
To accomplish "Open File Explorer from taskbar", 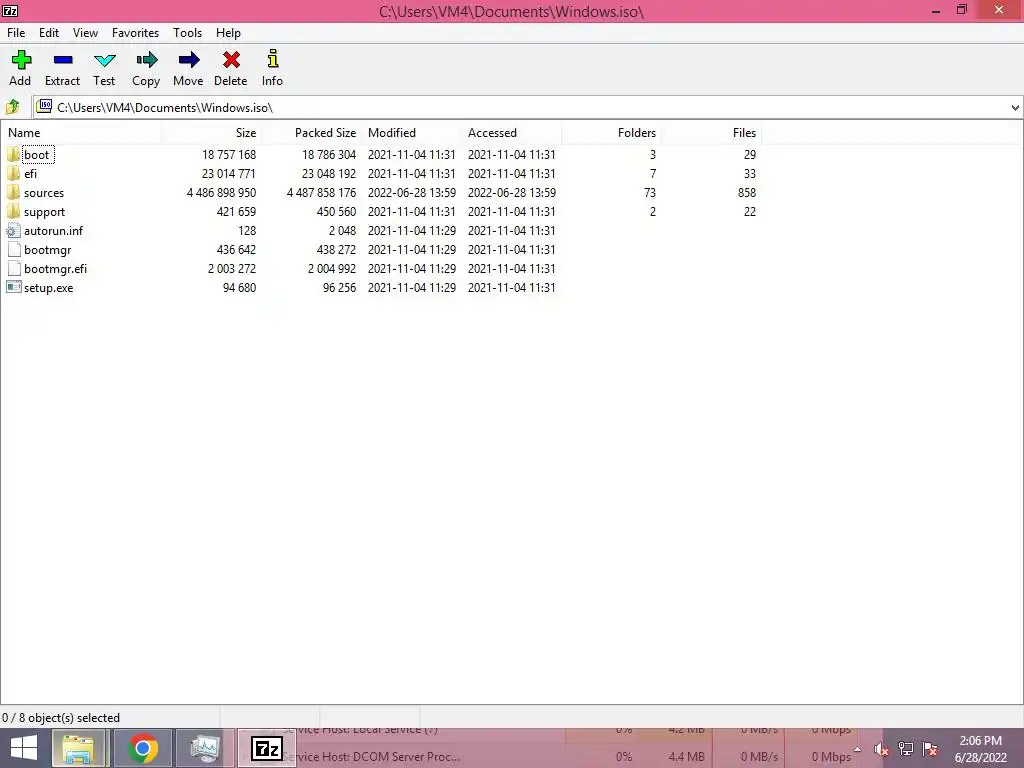I will (x=78, y=748).
